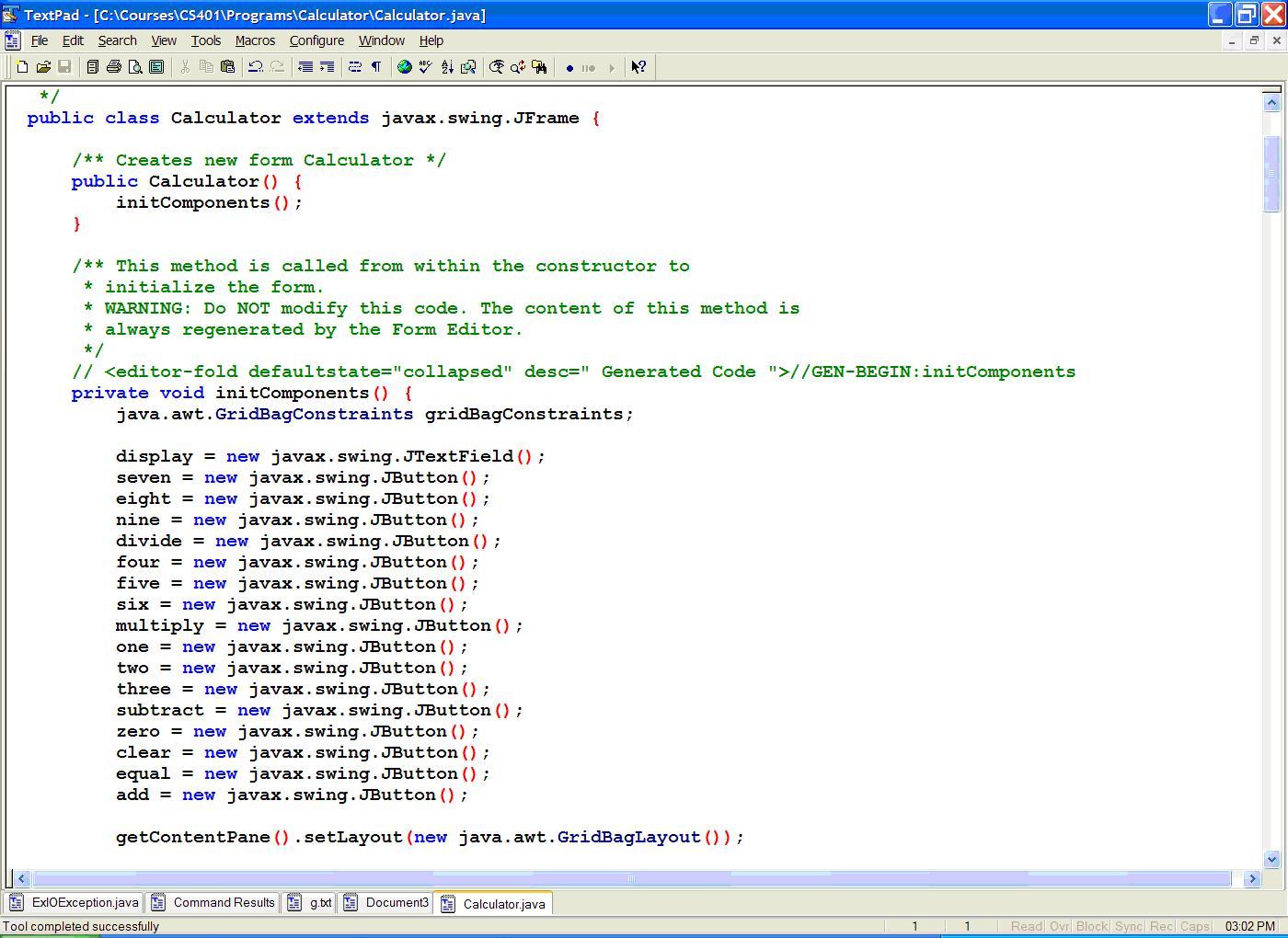Screen dimensions: 1288x938
Task: Switch to the g.txt document tab
Action: [x=310, y=903]
